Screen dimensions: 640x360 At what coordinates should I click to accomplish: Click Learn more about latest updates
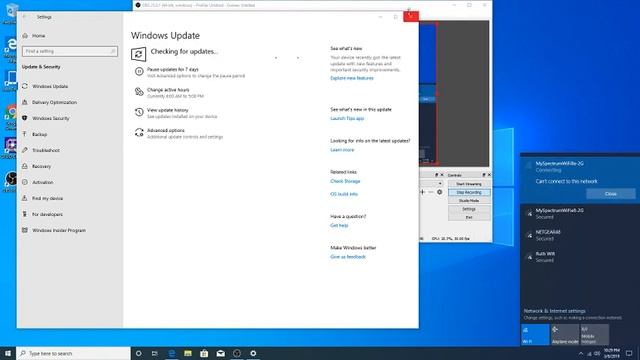(x=342, y=150)
